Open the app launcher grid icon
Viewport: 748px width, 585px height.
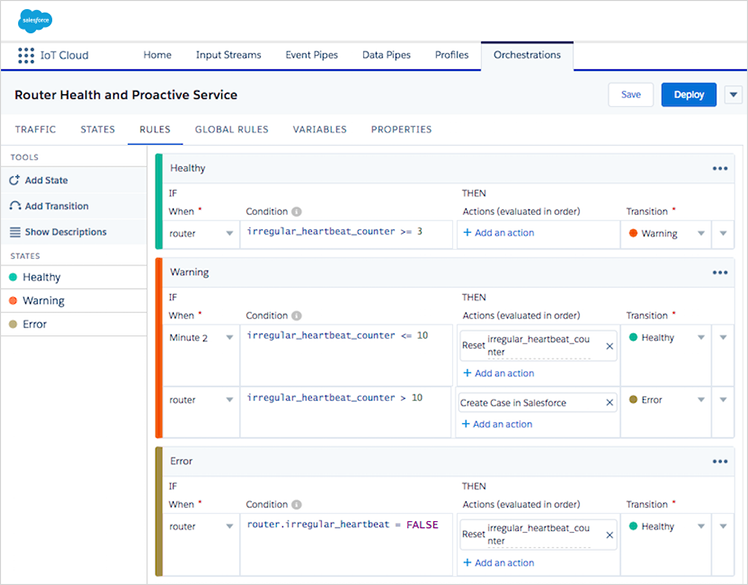[26, 55]
